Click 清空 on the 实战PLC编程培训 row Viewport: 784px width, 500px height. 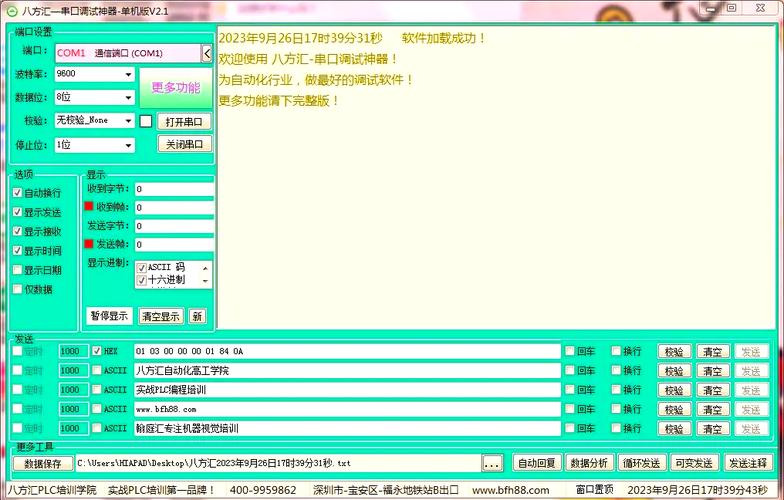tap(712, 390)
